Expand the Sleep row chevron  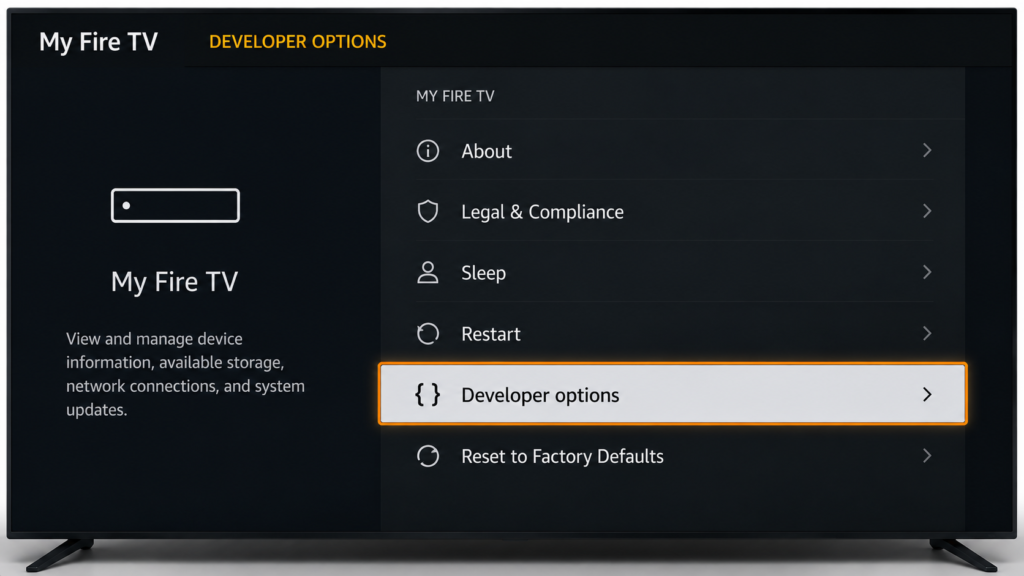tap(927, 272)
